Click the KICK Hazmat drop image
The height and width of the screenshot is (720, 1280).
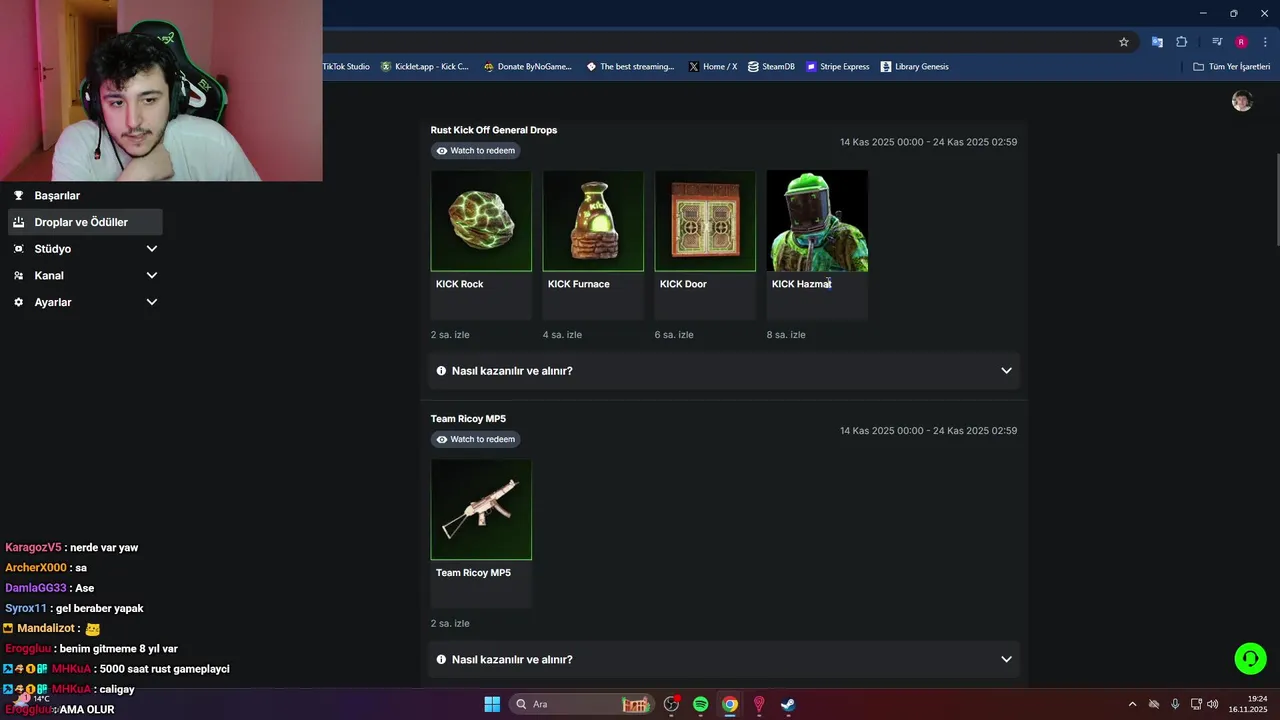817,221
